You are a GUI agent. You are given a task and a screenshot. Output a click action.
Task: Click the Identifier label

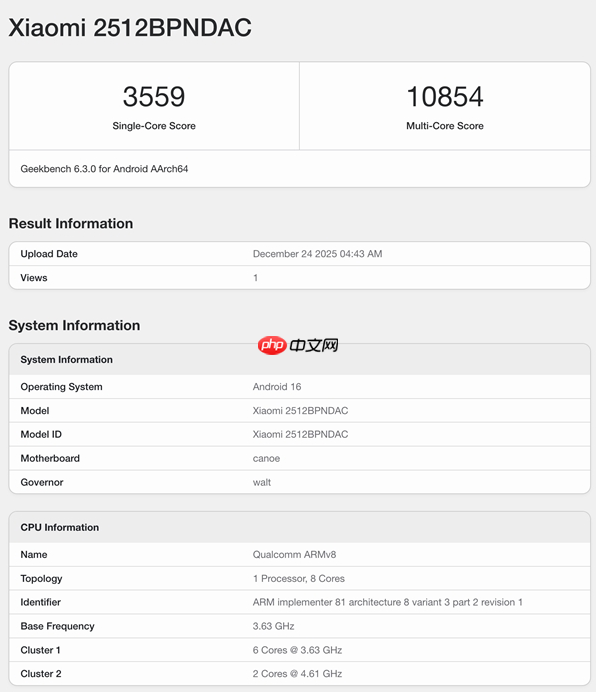(41, 602)
